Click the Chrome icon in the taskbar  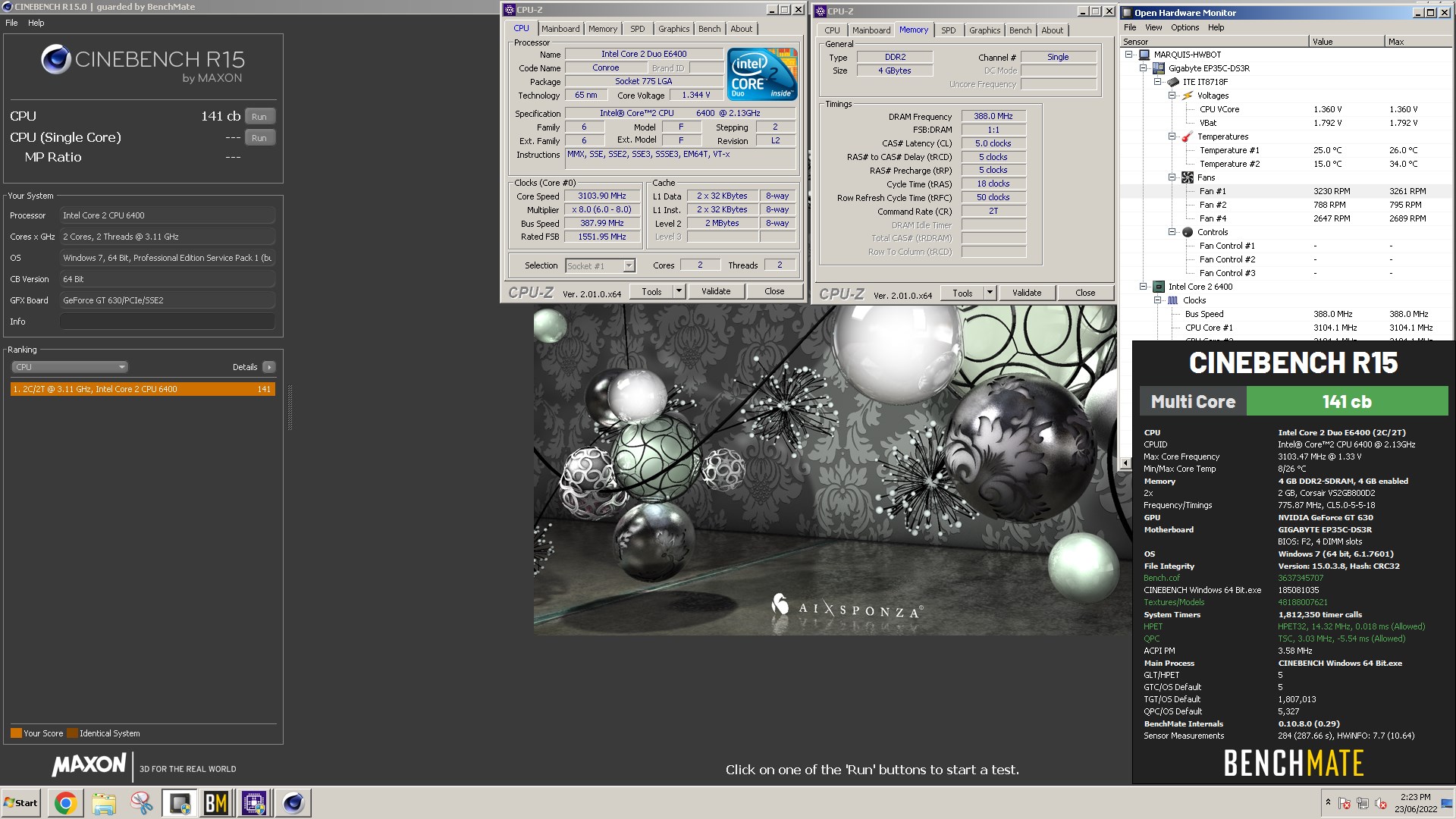pyautogui.click(x=65, y=803)
